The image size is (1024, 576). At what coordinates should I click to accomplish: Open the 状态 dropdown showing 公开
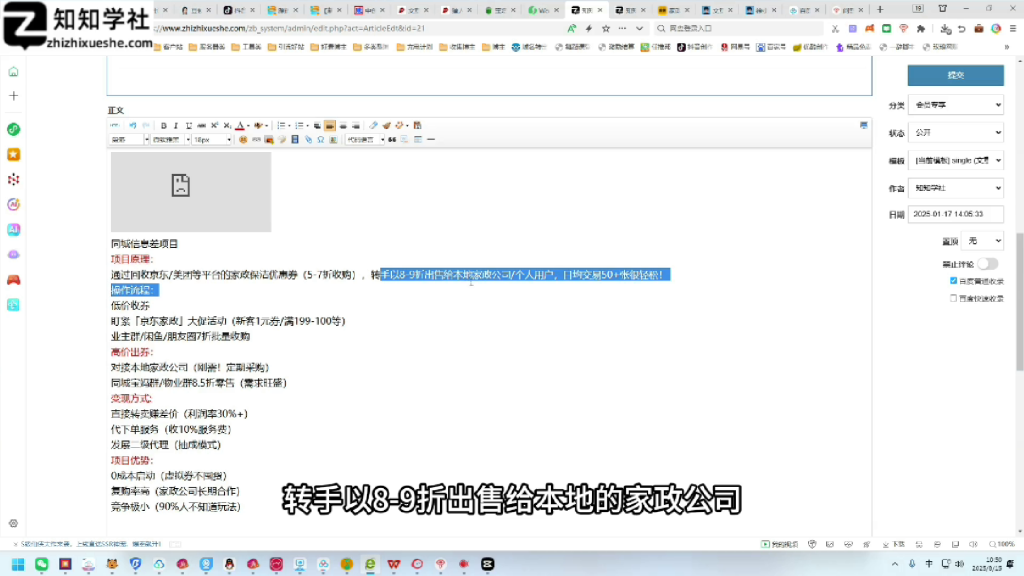(955, 131)
